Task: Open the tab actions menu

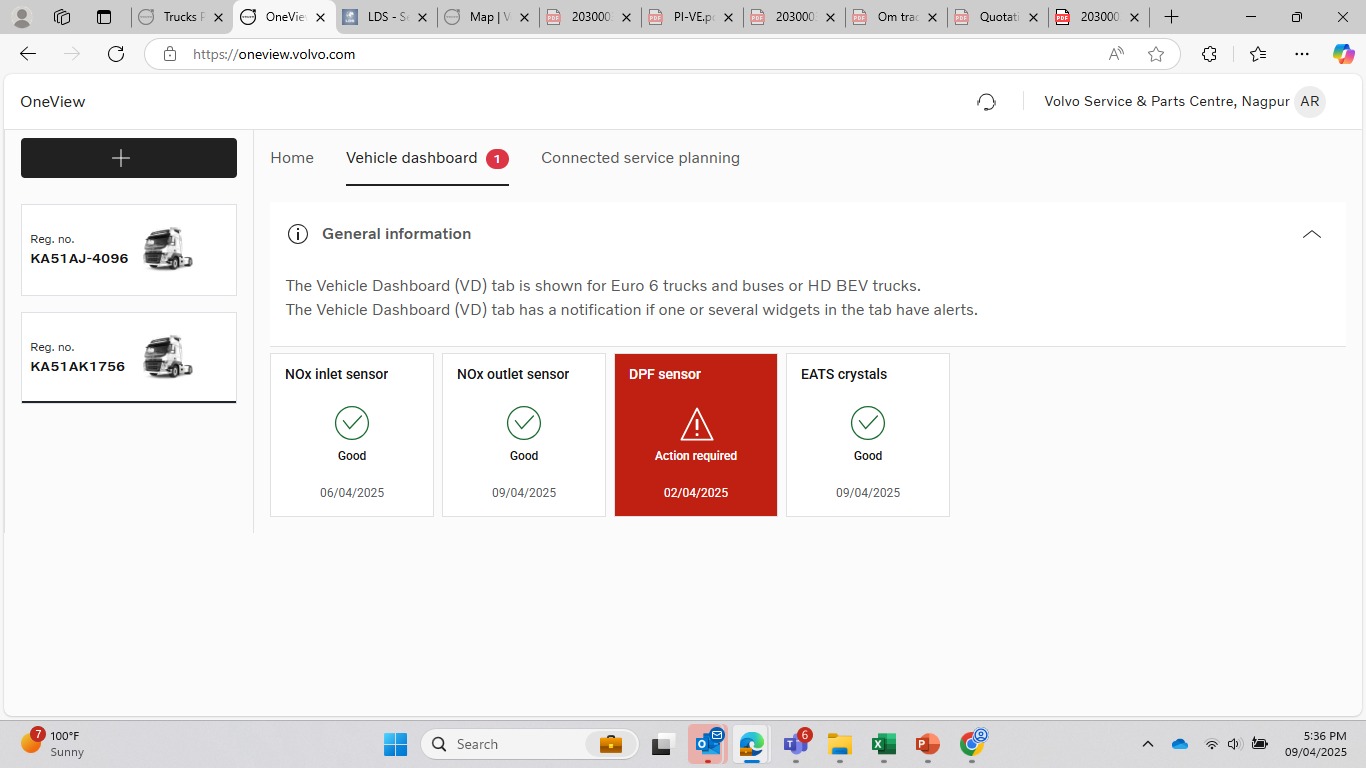Action: (104, 17)
